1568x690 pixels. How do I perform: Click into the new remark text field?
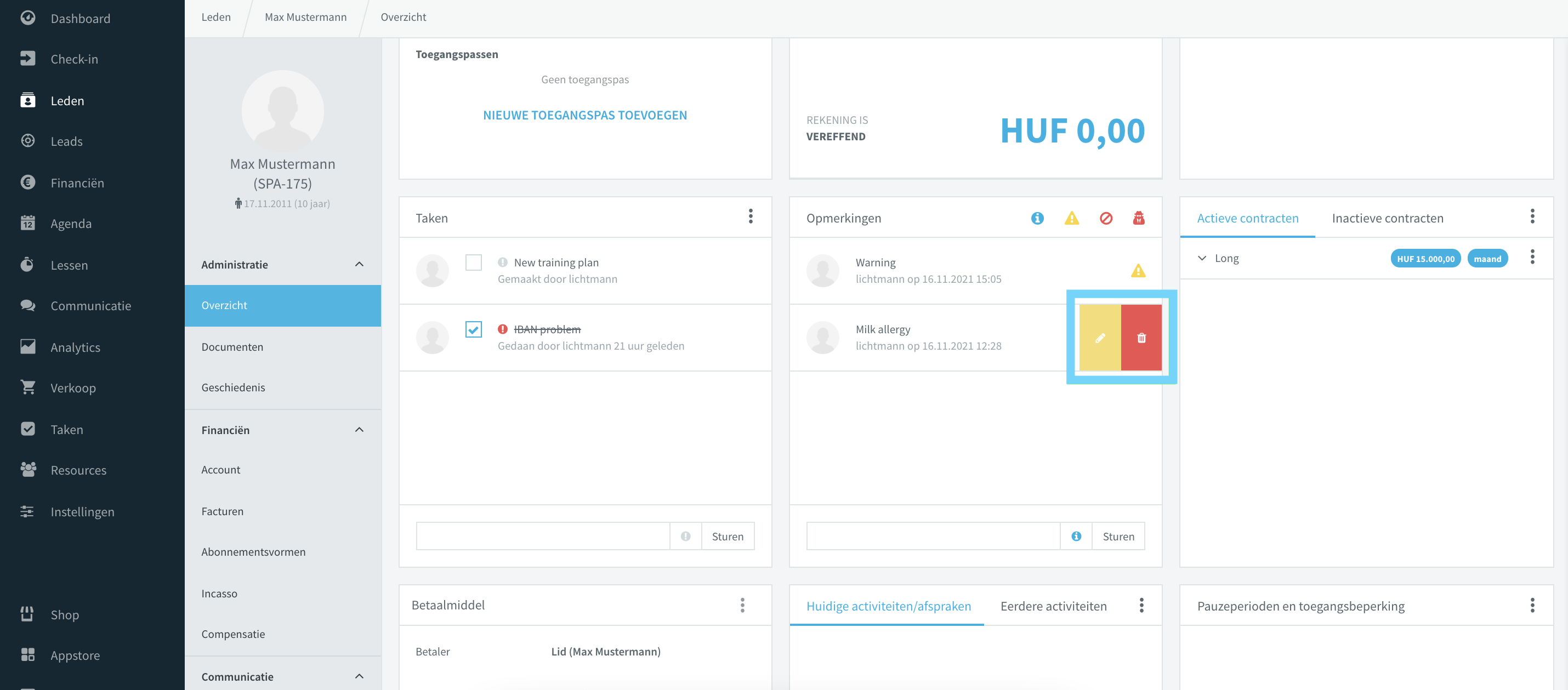click(x=933, y=536)
